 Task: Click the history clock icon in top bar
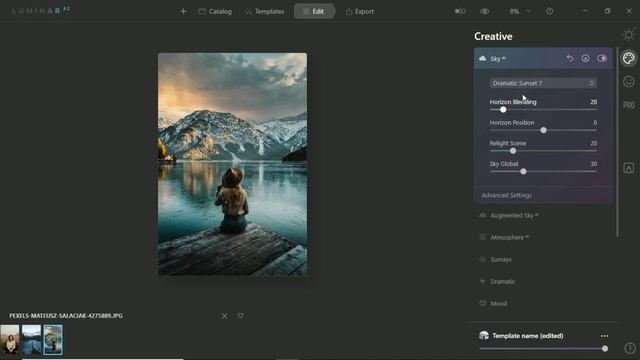[x=549, y=11]
